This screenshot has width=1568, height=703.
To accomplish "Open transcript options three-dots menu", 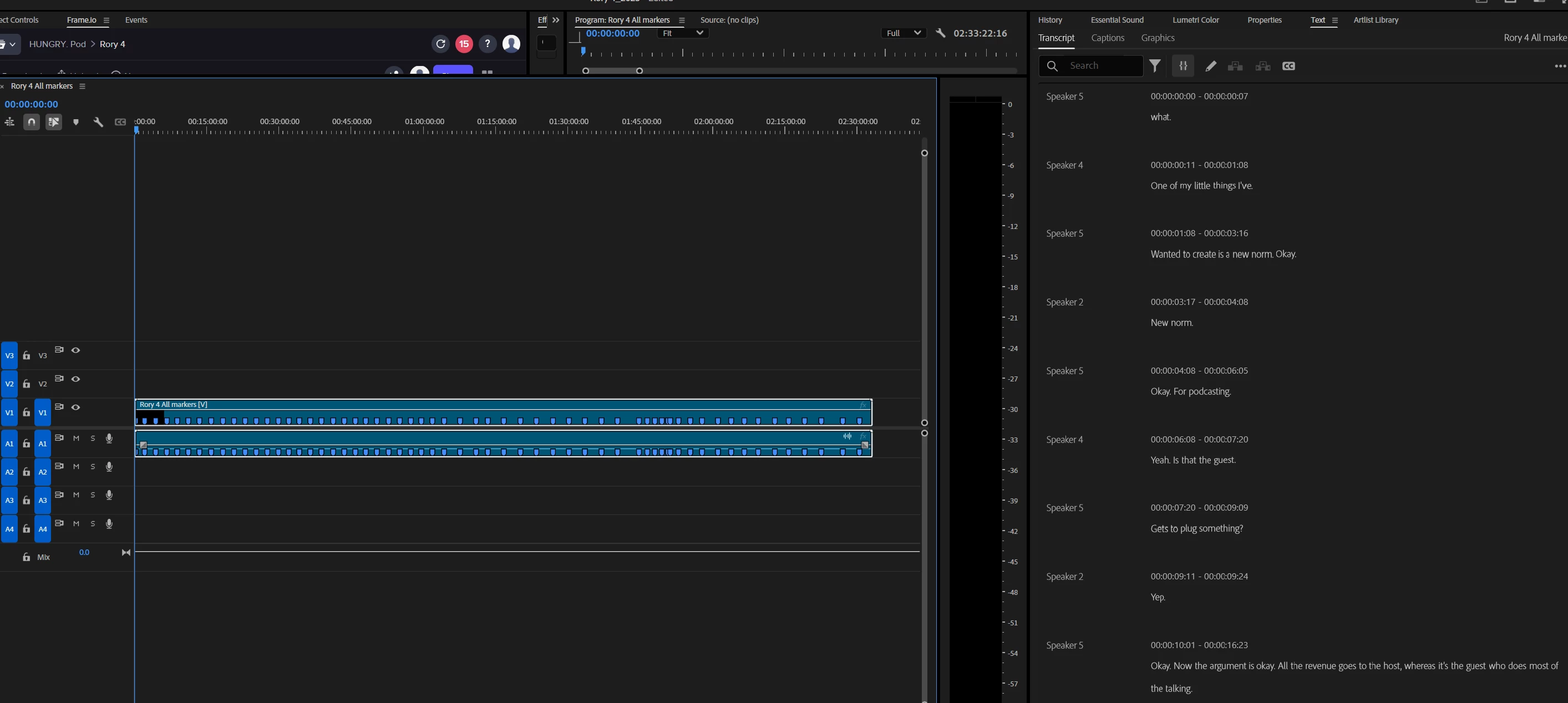I will pyautogui.click(x=1560, y=66).
